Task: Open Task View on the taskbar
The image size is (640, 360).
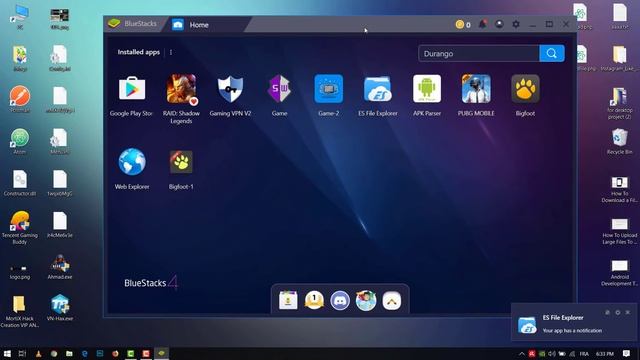Action: 22,353
